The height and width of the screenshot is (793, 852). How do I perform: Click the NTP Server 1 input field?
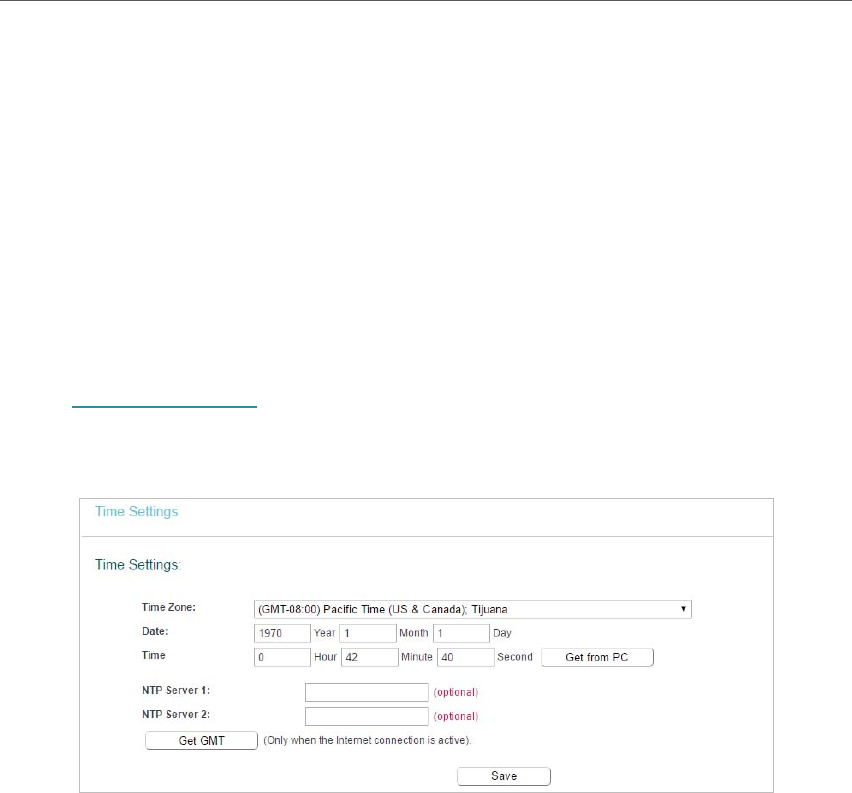tap(367, 692)
